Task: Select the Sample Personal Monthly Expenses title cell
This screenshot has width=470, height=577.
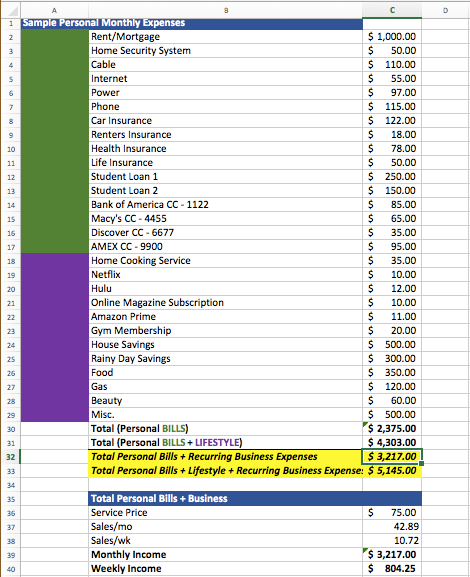Action: (x=191, y=23)
